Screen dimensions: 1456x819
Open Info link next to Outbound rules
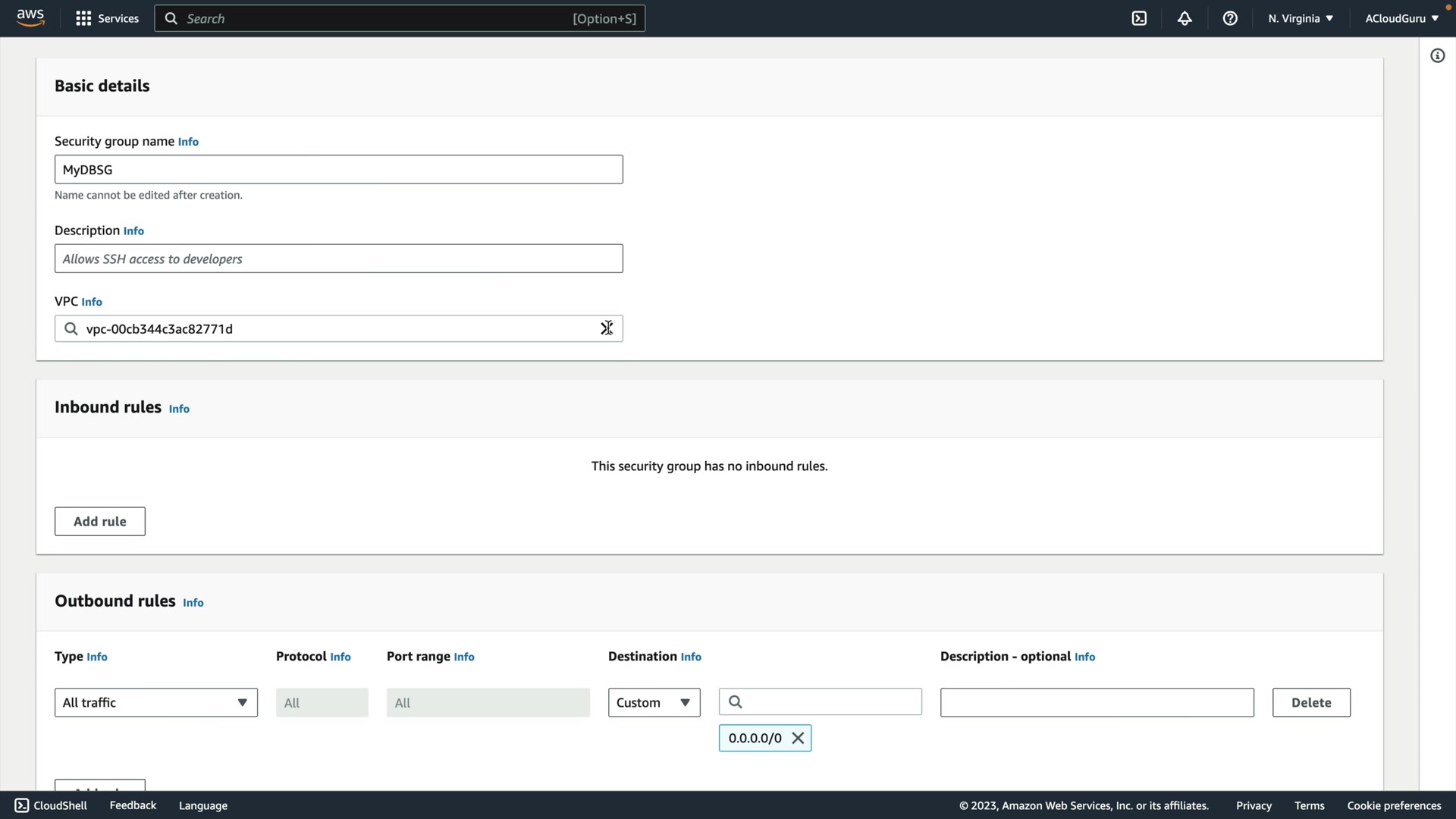pyautogui.click(x=193, y=603)
